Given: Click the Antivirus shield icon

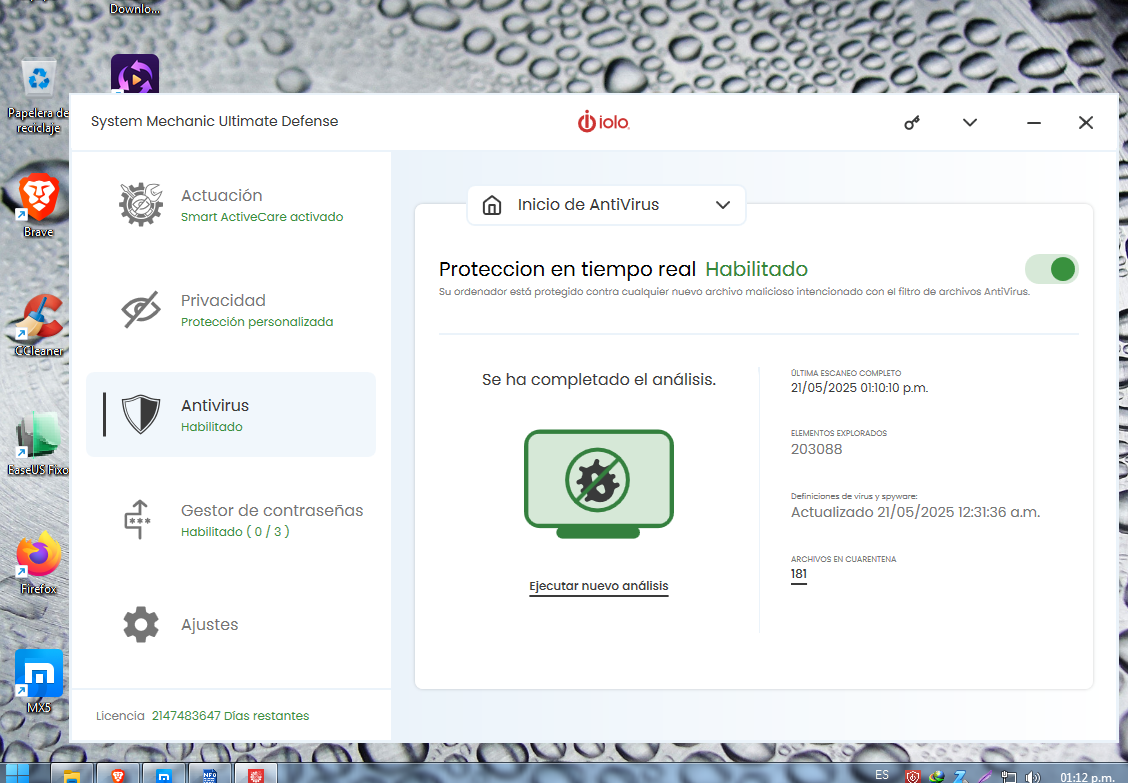Looking at the screenshot, I should [x=140, y=414].
